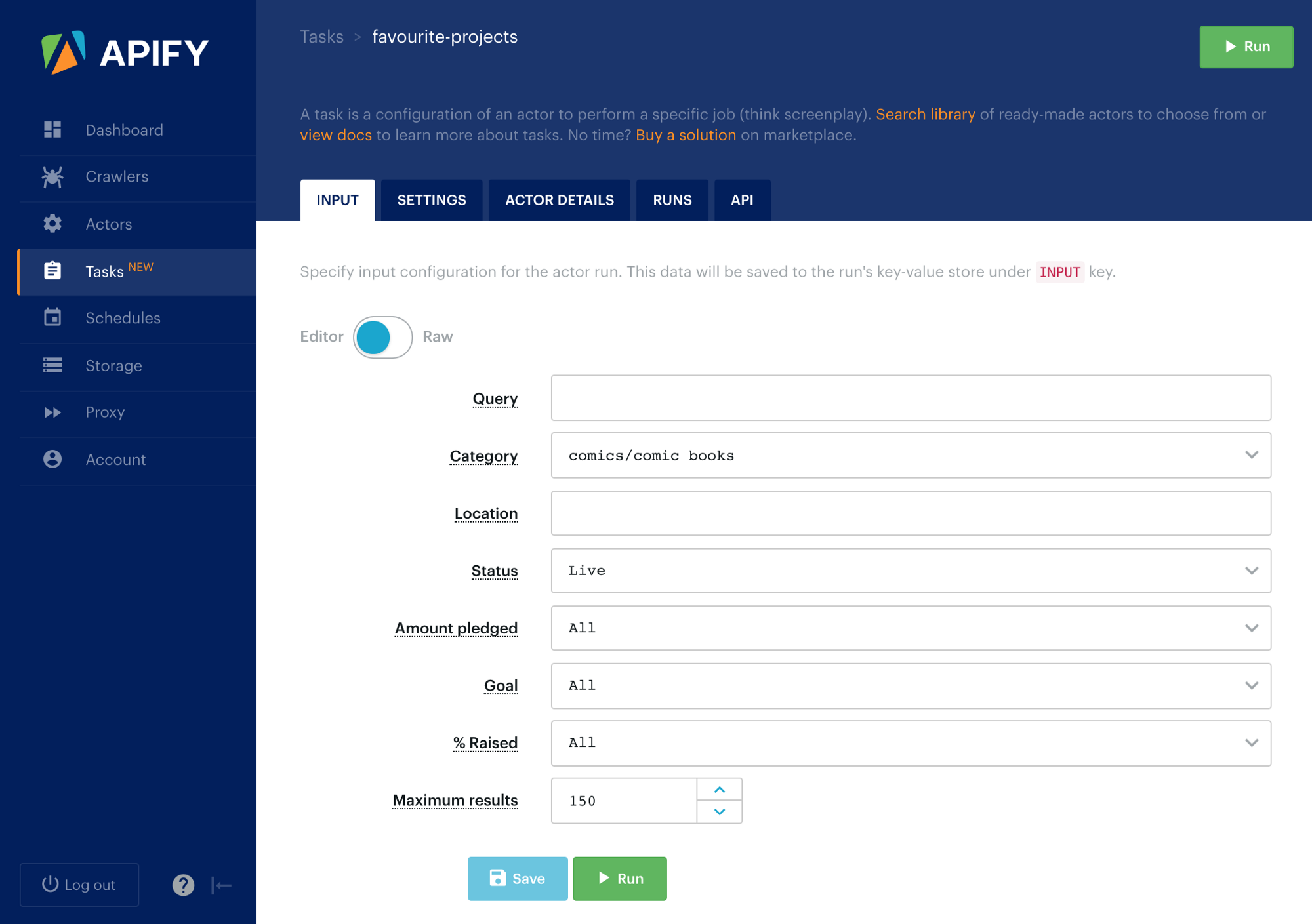The width and height of the screenshot is (1312, 924).
Task: Go to Proxy settings
Action: tap(138, 412)
